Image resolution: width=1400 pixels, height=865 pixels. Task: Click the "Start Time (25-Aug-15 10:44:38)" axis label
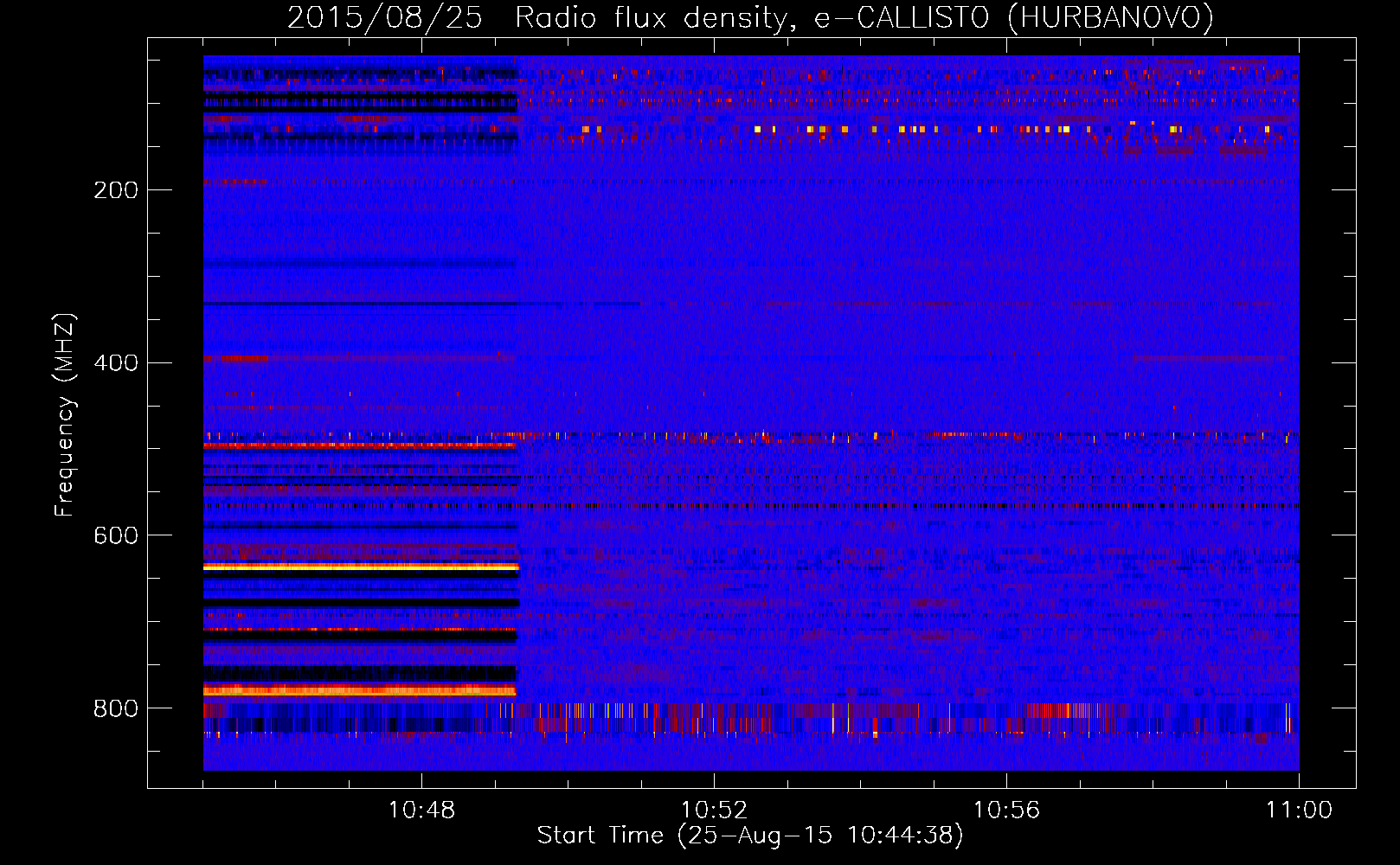pyautogui.click(x=750, y=836)
